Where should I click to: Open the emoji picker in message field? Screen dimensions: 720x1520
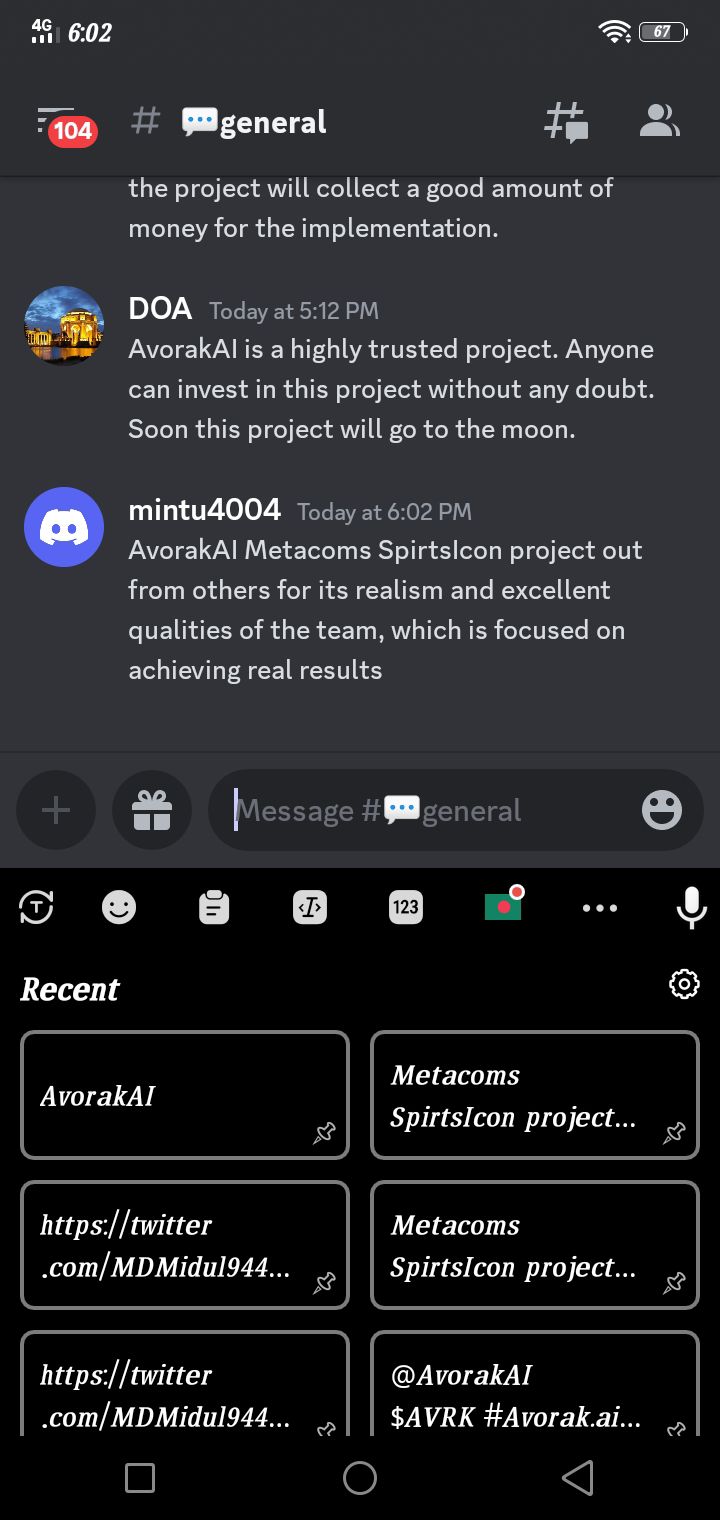point(661,810)
